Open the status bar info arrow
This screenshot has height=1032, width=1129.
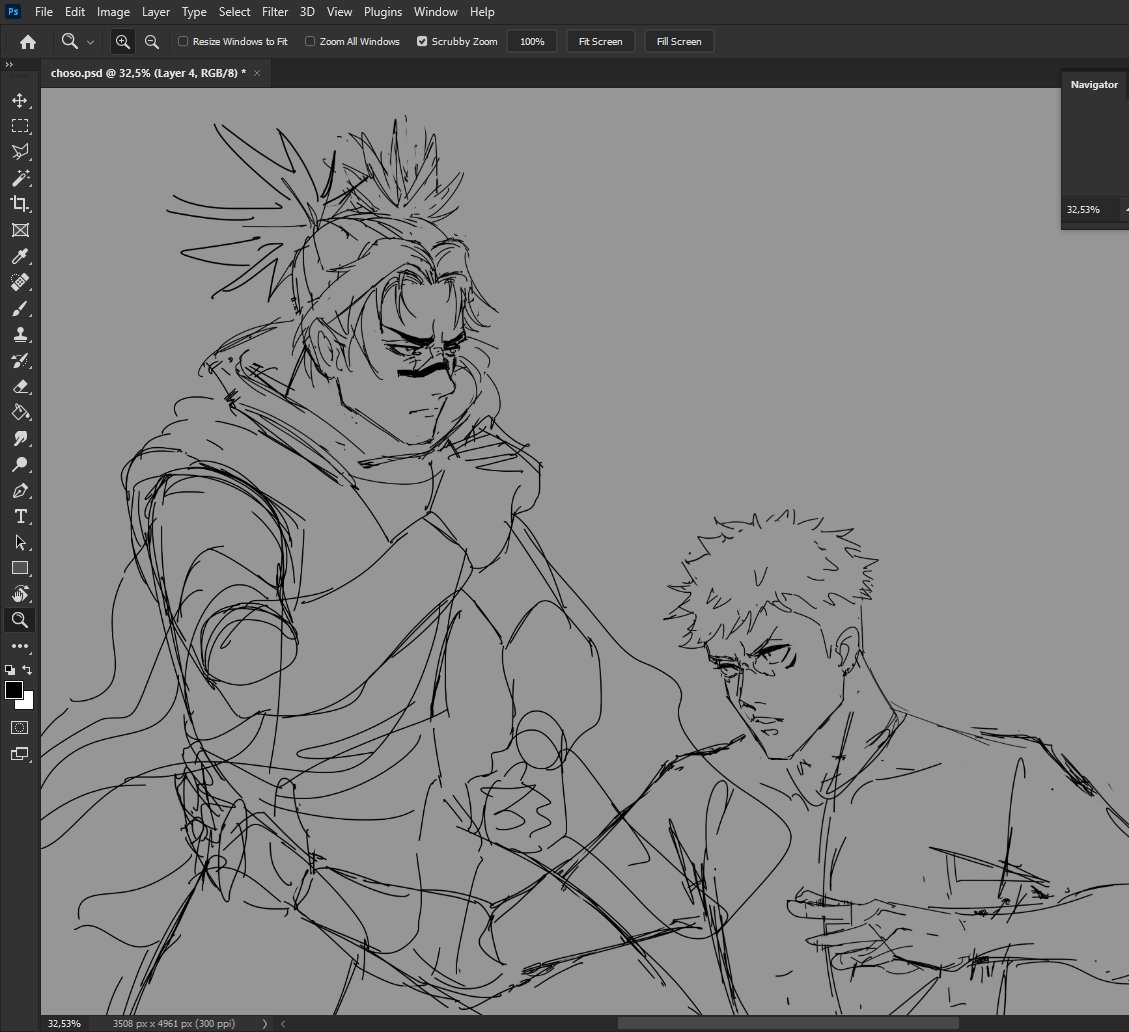265,1023
